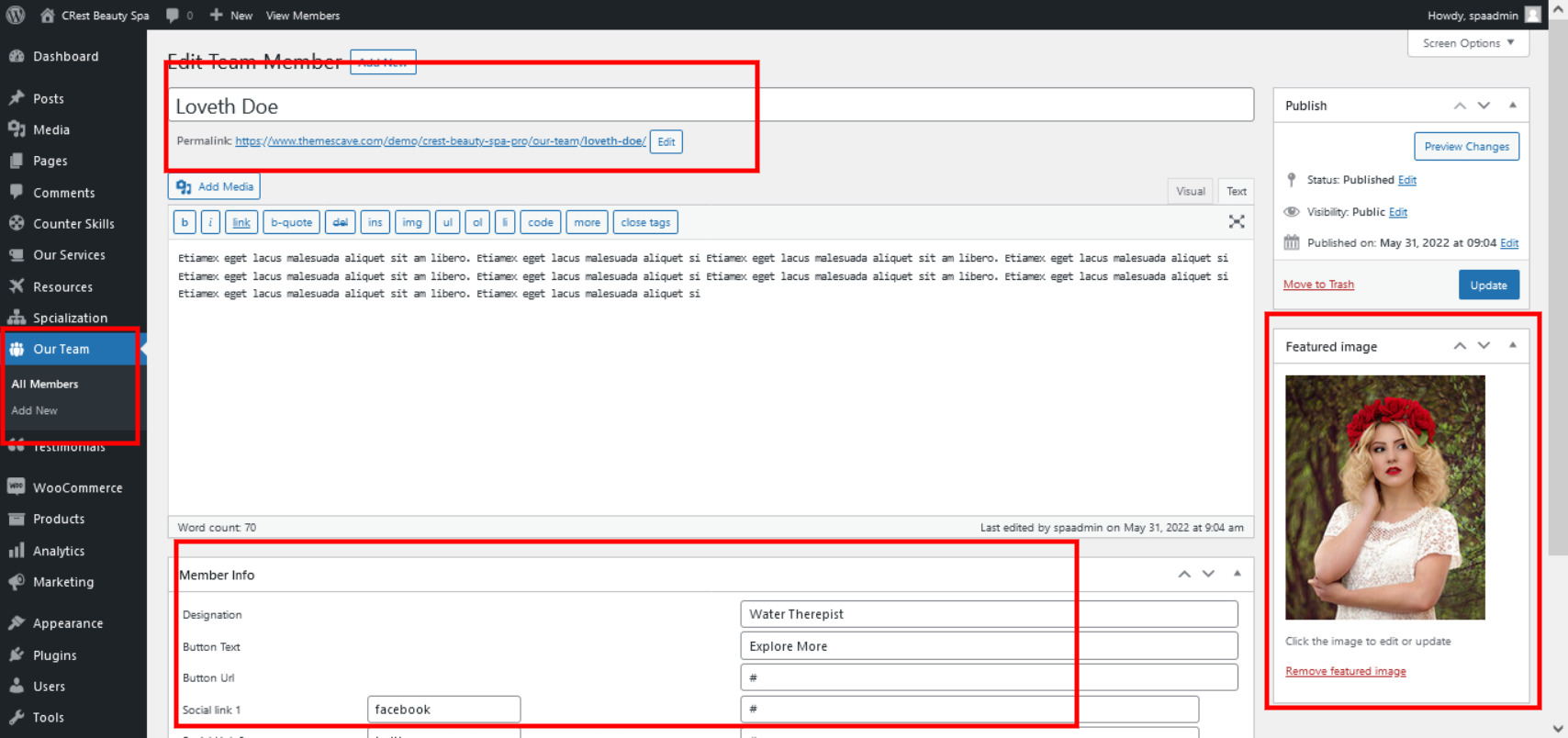Click View Members in the admin bar

pyautogui.click(x=303, y=15)
